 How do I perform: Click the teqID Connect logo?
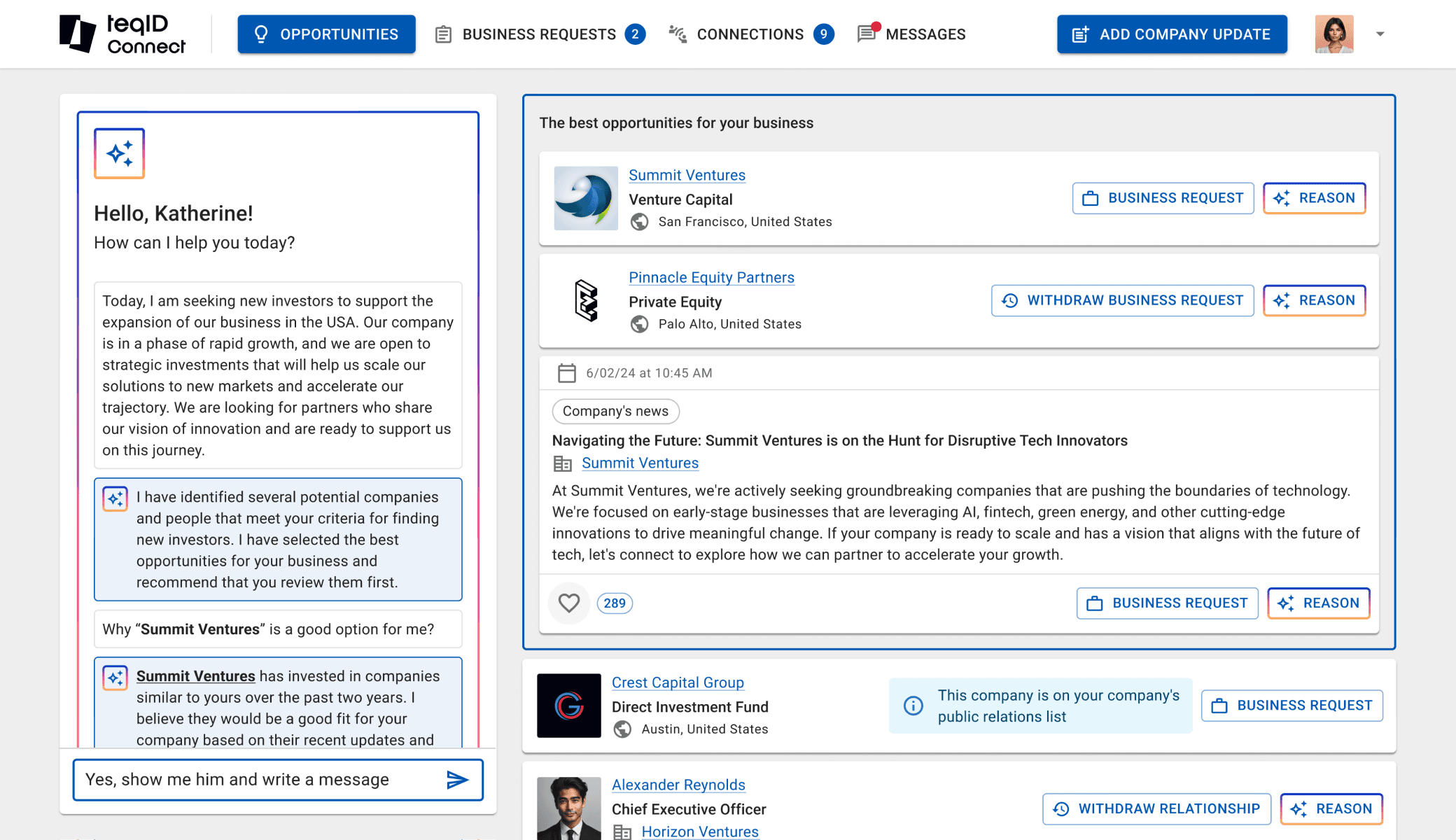(x=122, y=34)
